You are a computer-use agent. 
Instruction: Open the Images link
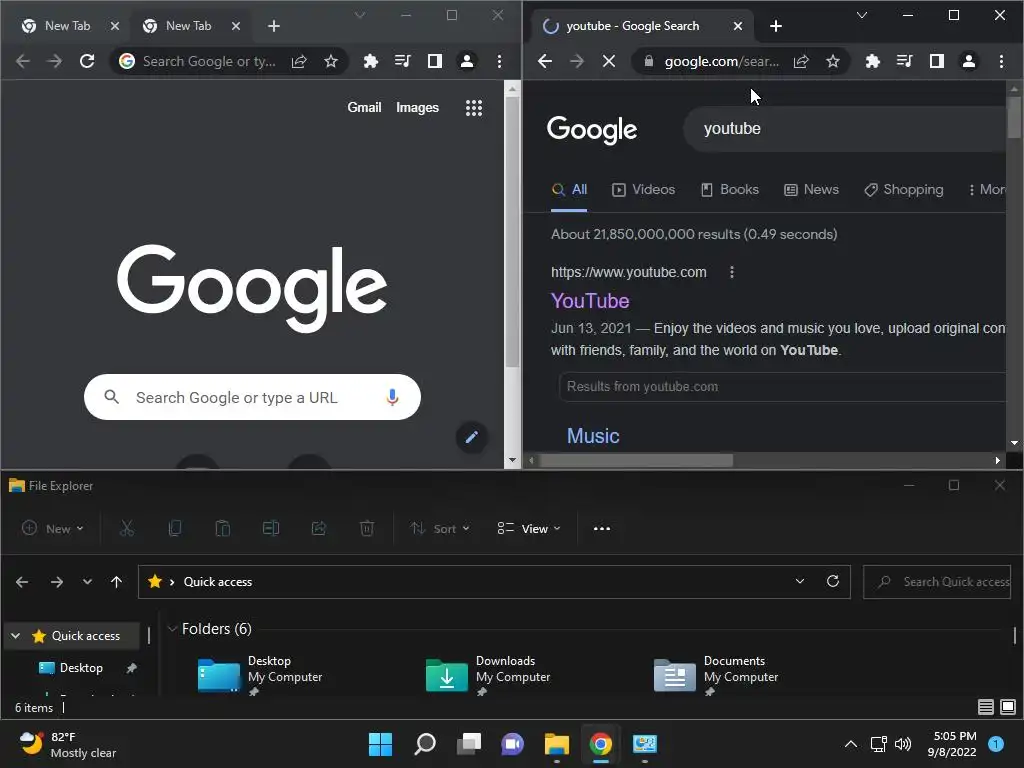(417, 108)
